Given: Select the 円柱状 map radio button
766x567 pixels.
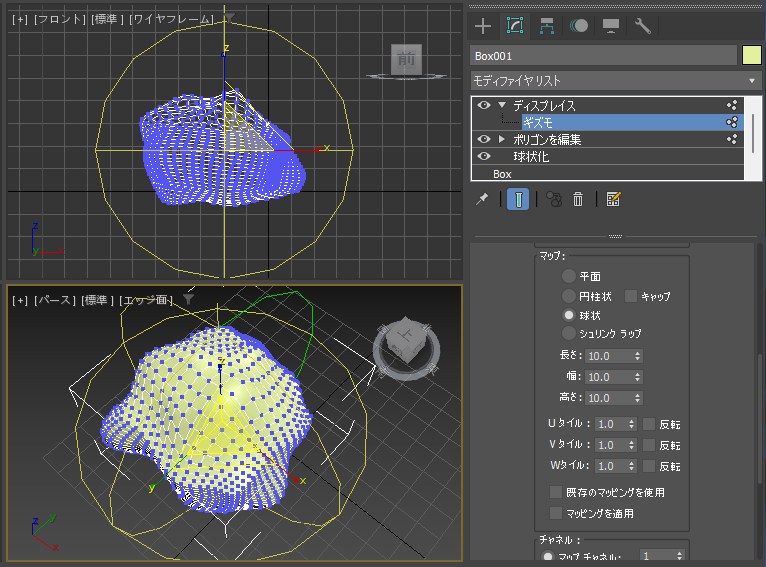Looking at the screenshot, I should pos(569,296).
